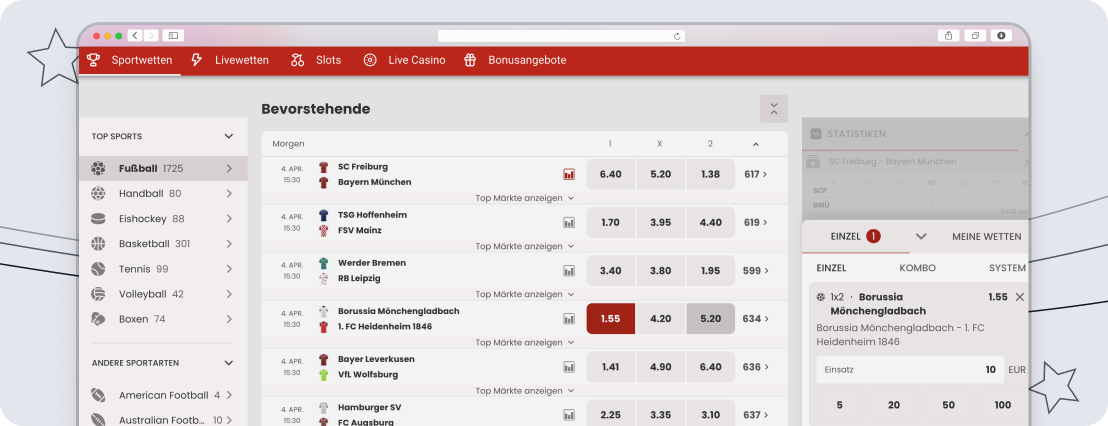Screen dimensions: 1108x426
Task: Open 617 more markets for Freiburg match
Action: pos(755,174)
